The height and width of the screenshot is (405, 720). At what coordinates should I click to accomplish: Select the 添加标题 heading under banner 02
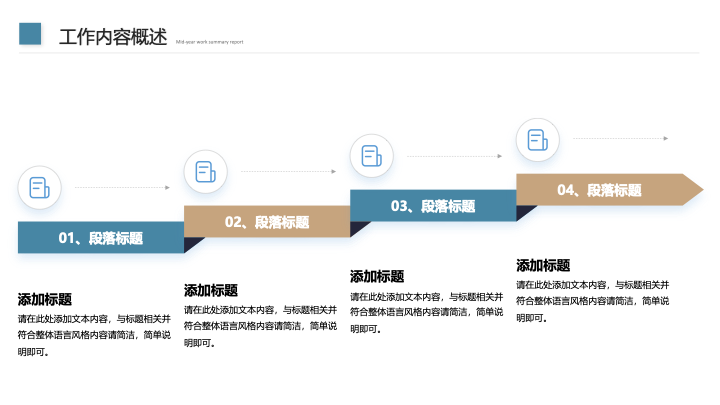click(x=211, y=290)
